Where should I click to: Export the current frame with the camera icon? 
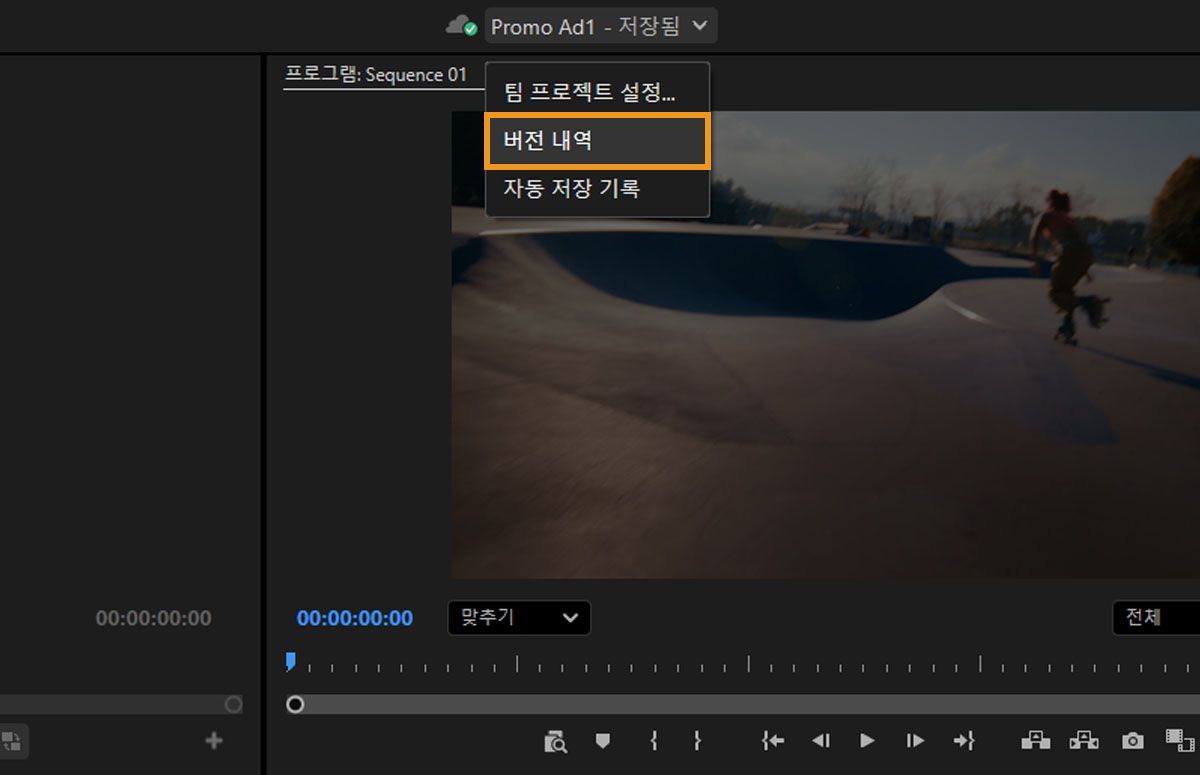coord(1131,741)
